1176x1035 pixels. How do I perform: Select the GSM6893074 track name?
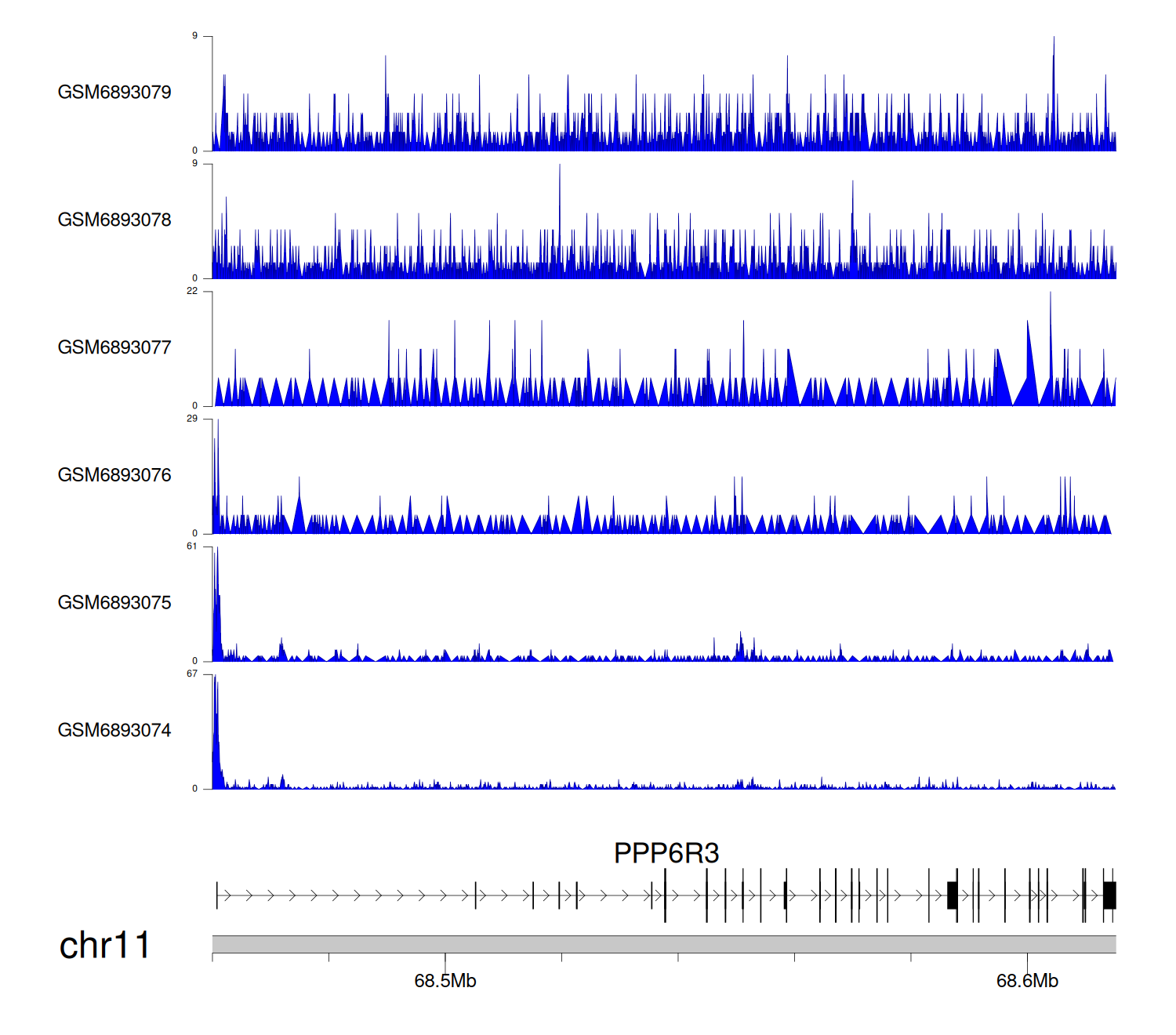[x=114, y=731]
